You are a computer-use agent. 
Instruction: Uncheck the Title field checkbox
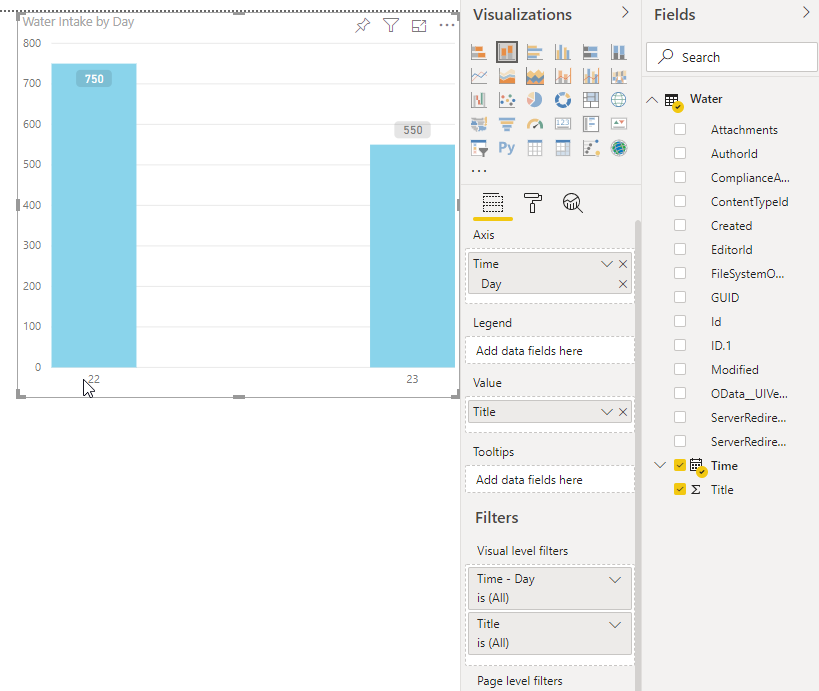[x=680, y=490]
